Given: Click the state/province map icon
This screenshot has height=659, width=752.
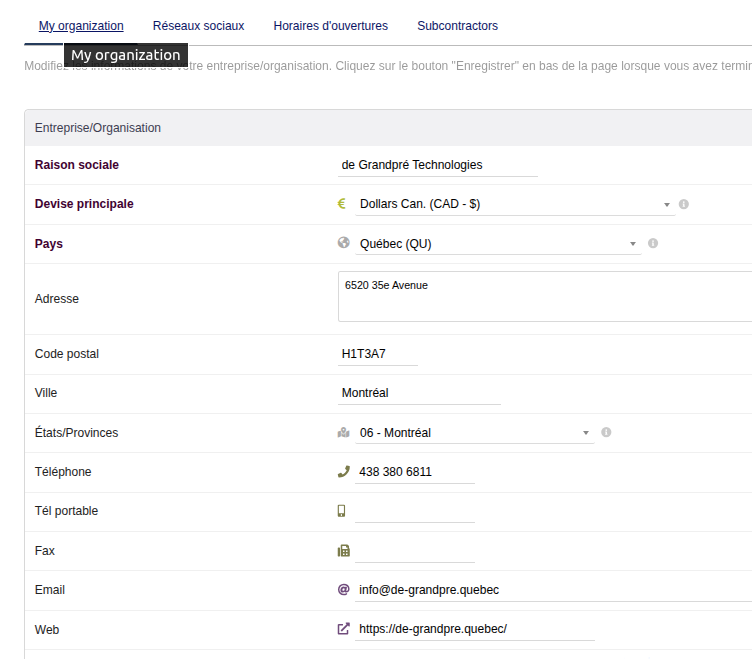Looking at the screenshot, I should [x=343, y=433].
